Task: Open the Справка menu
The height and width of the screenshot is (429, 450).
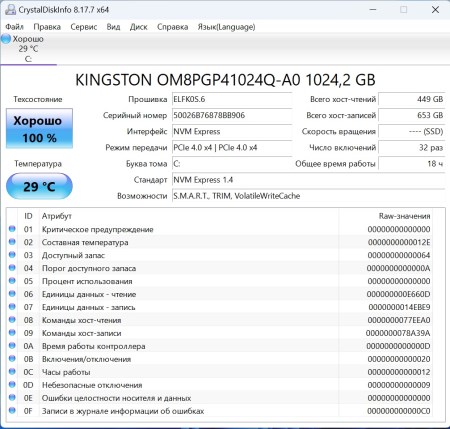Action: [x=172, y=27]
